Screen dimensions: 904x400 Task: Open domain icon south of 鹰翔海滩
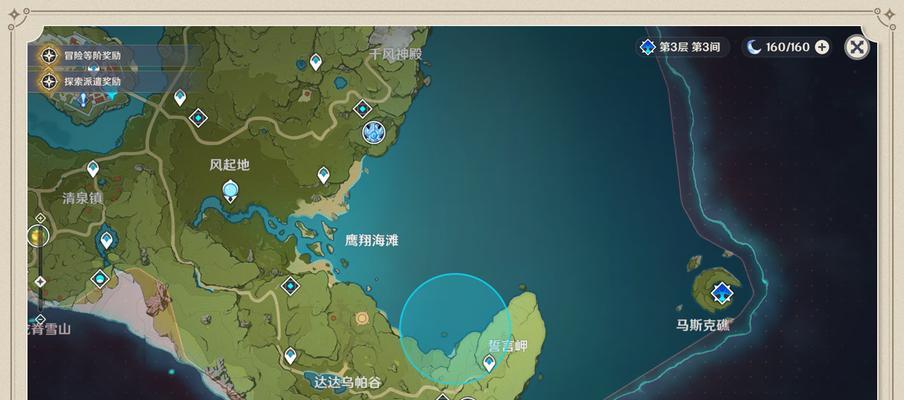click(290, 285)
